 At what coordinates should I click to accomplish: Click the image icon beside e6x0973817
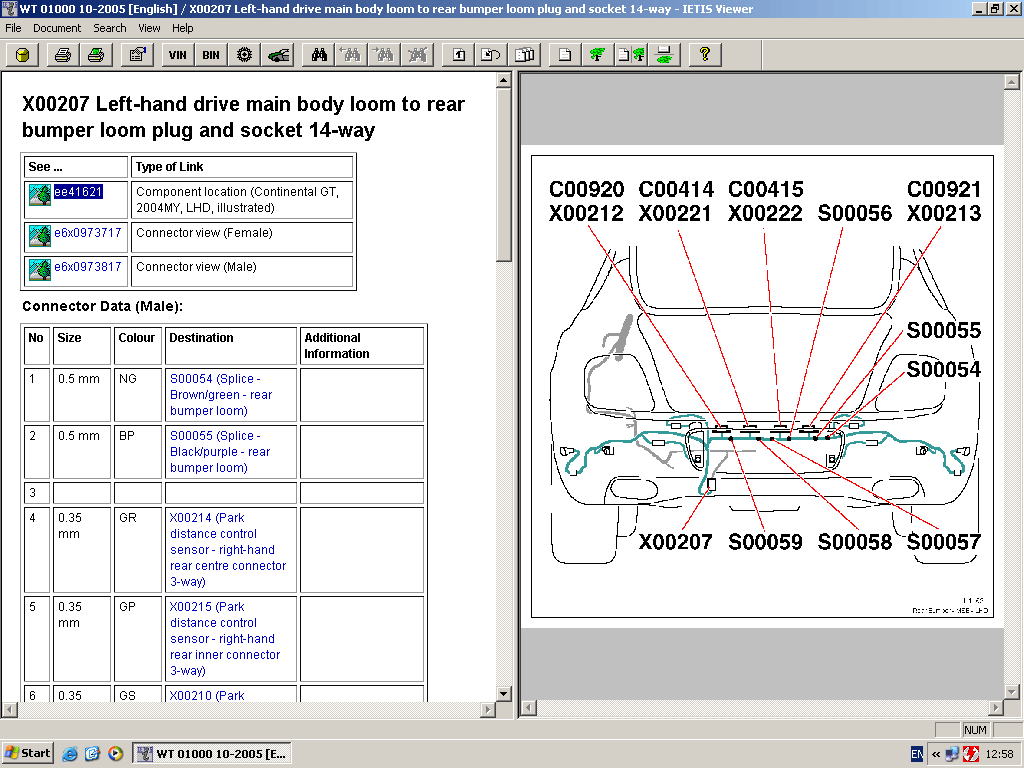(x=40, y=270)
